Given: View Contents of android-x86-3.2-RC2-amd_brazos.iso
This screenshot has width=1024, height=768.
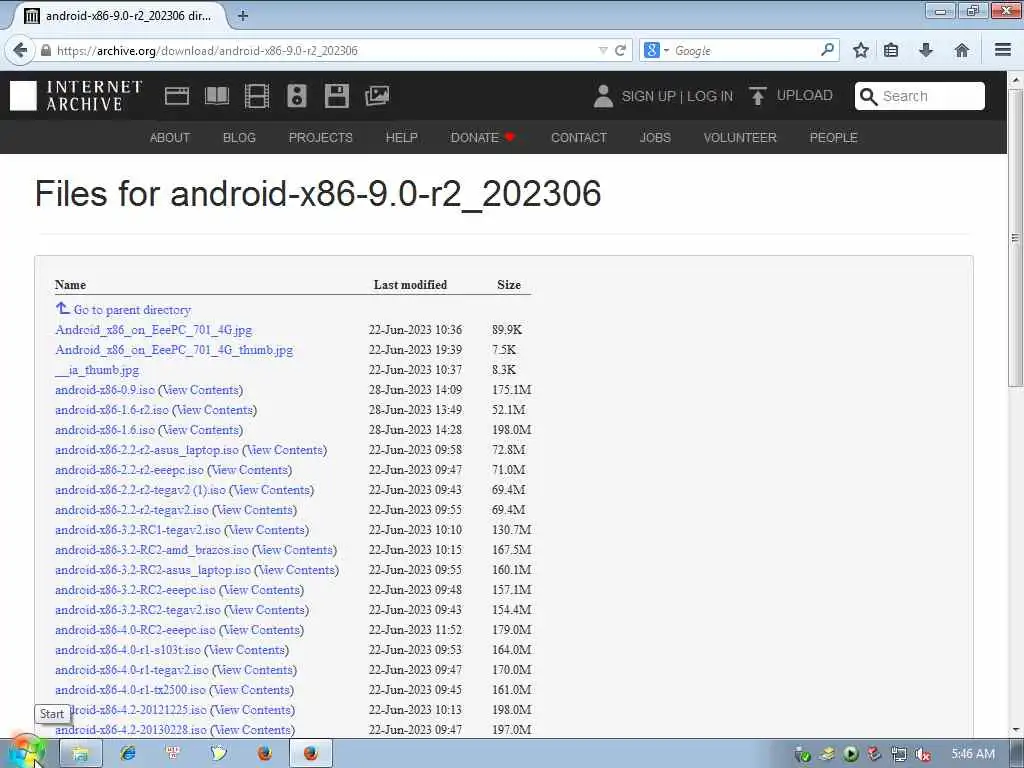Looking at the screenshot, I should [295, 550].
